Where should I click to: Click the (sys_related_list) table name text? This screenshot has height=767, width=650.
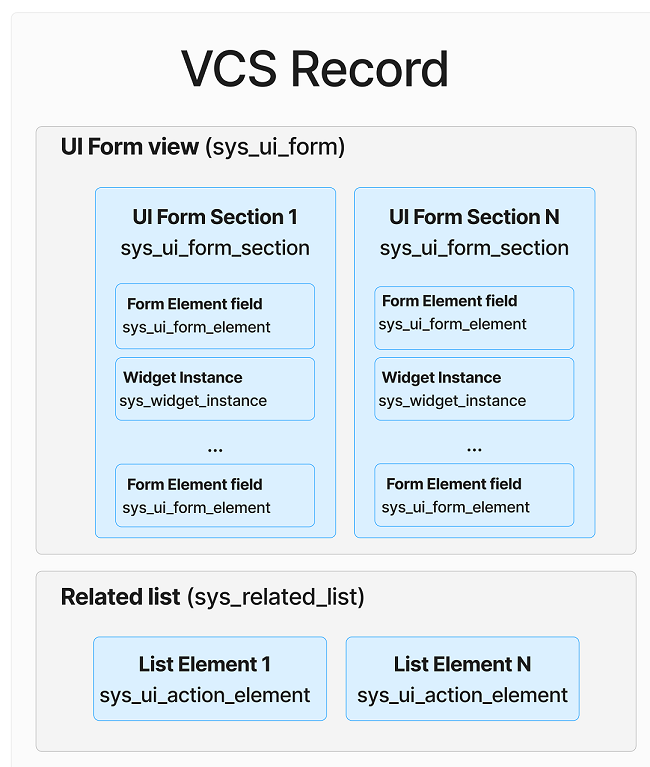[x=276, y=598]
